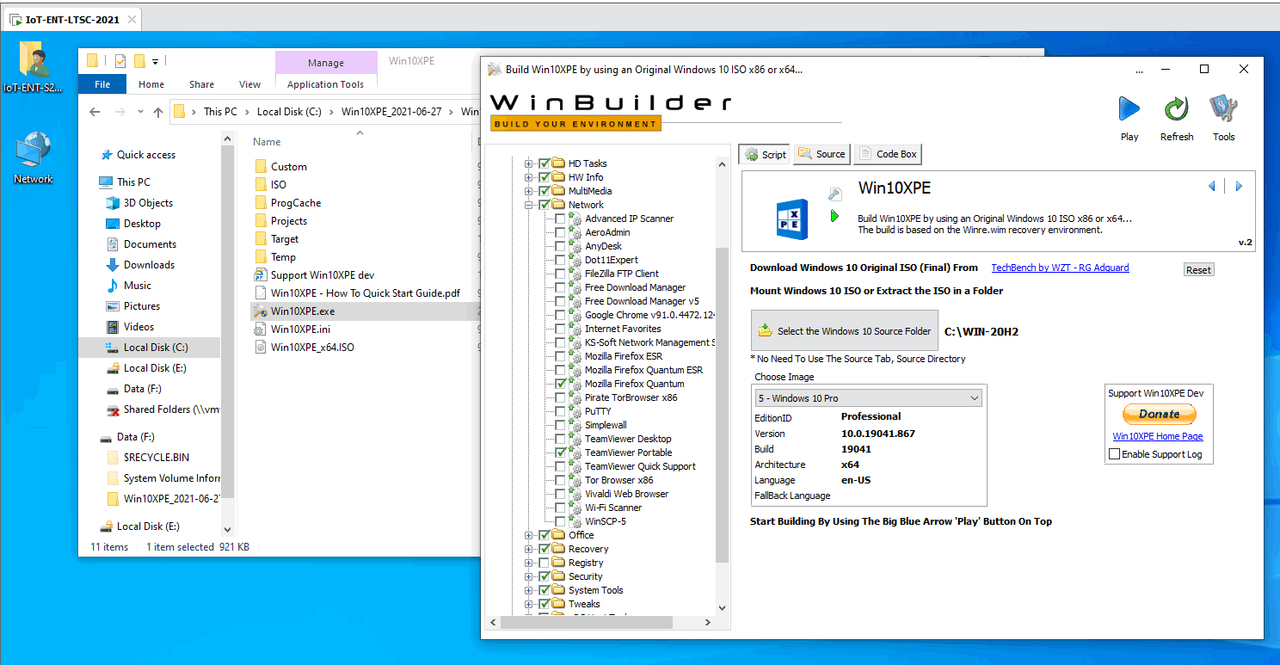Check the FileZilla FTP Client checkbox
1280x665 pixels.
point(559,273)
